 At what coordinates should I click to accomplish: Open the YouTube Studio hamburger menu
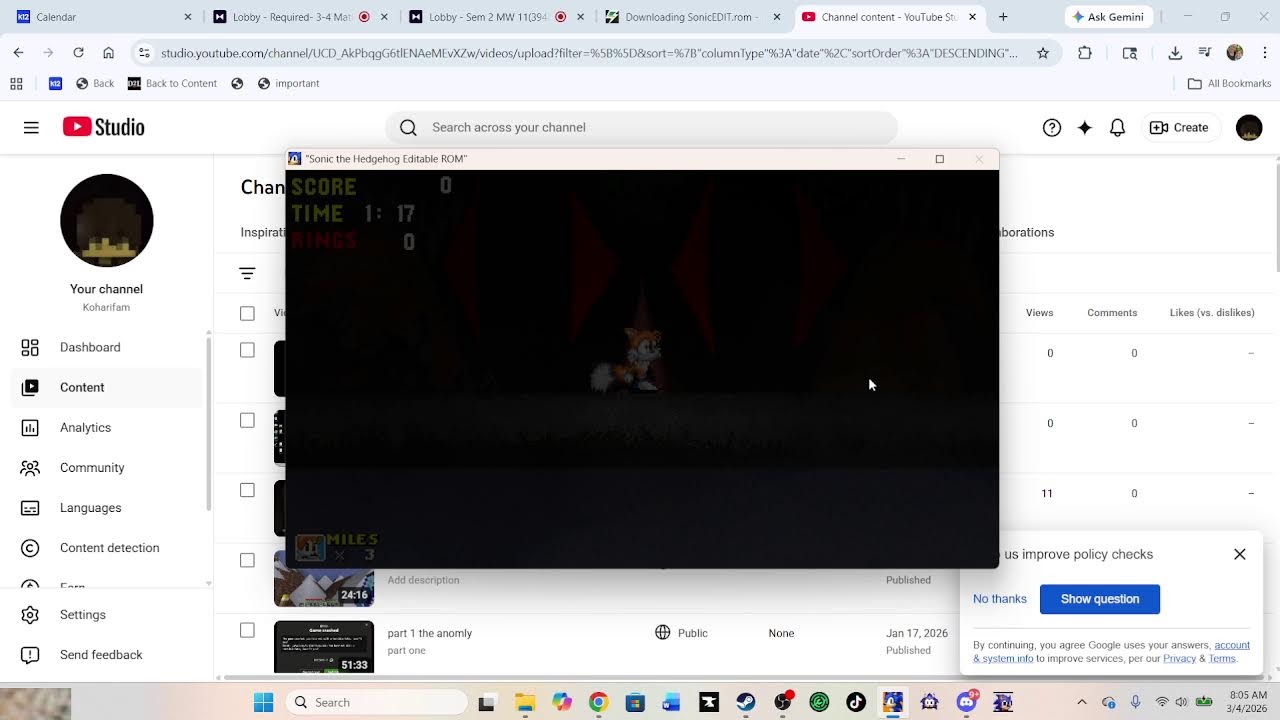31,127
